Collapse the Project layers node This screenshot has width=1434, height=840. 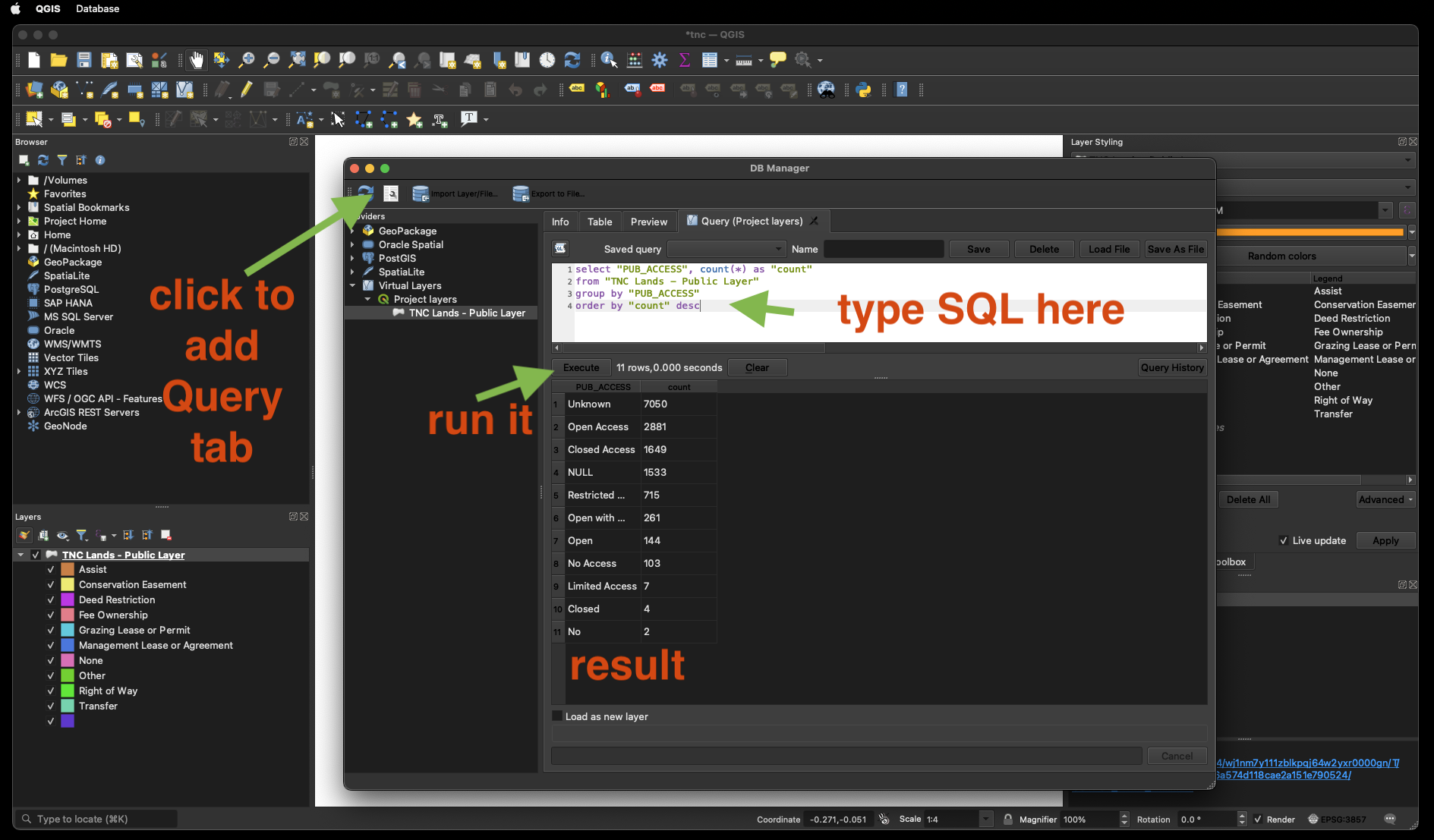coord(367,299)
